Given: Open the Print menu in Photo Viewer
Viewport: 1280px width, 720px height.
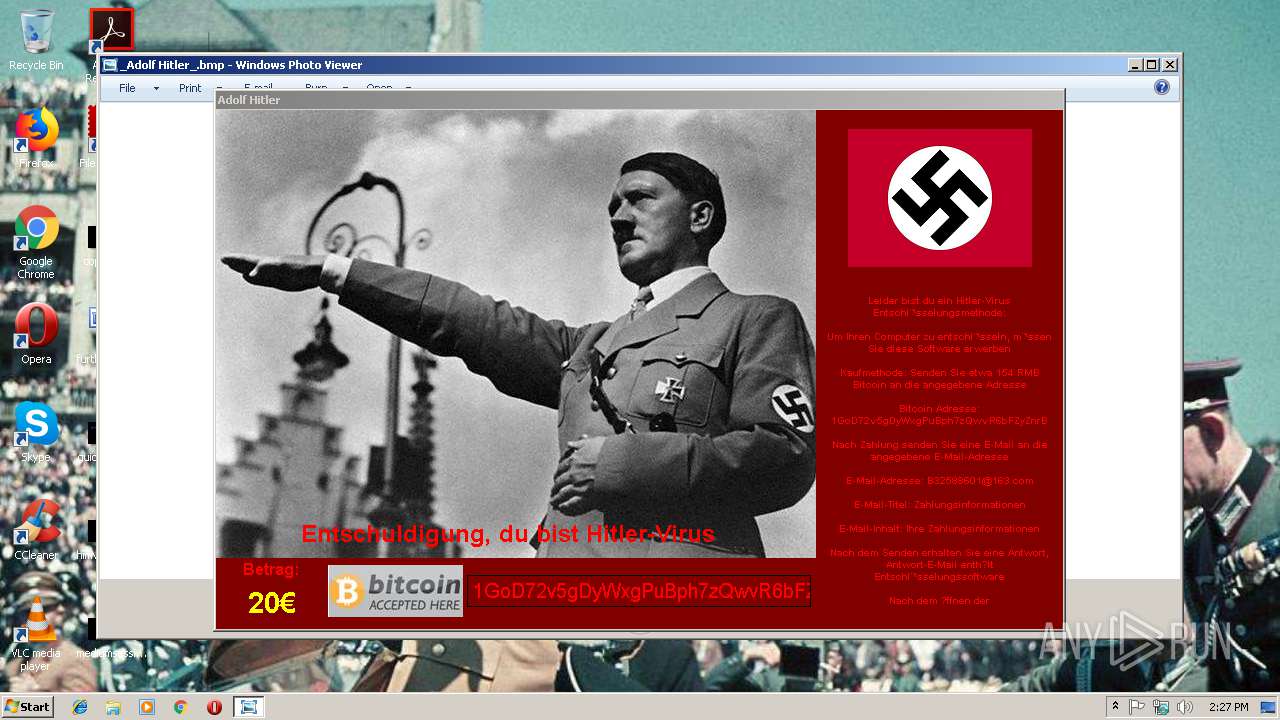Looking at the screenshot, I should 190,88.
